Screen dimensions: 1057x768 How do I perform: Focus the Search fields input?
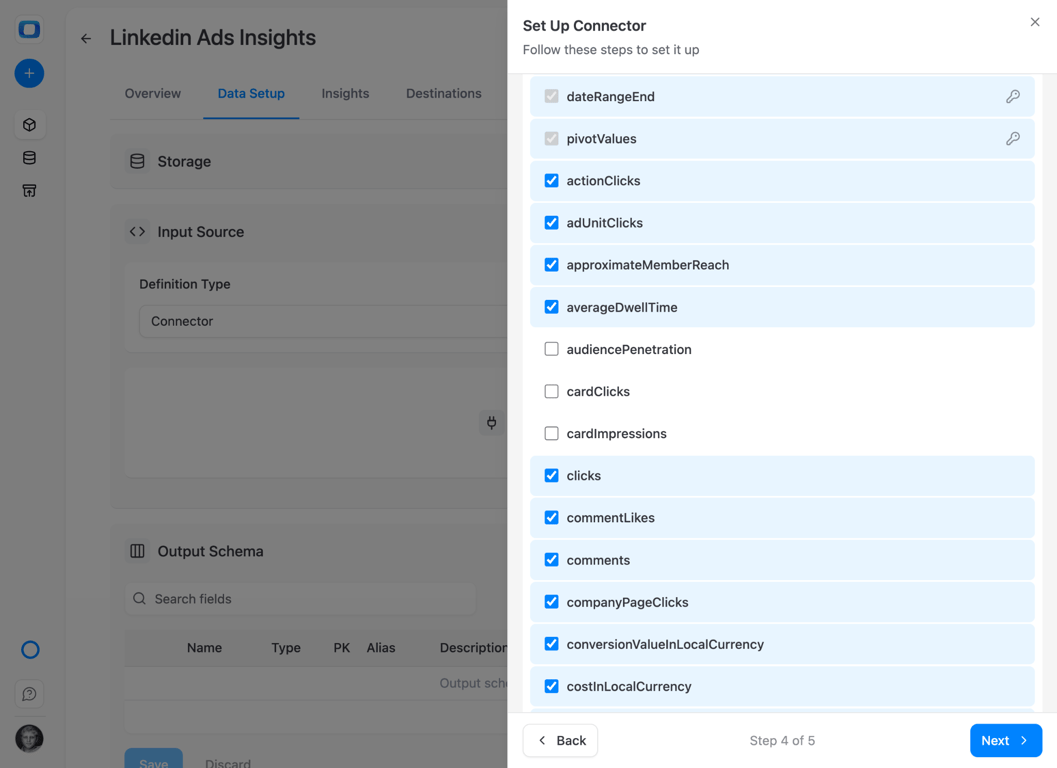301,599
